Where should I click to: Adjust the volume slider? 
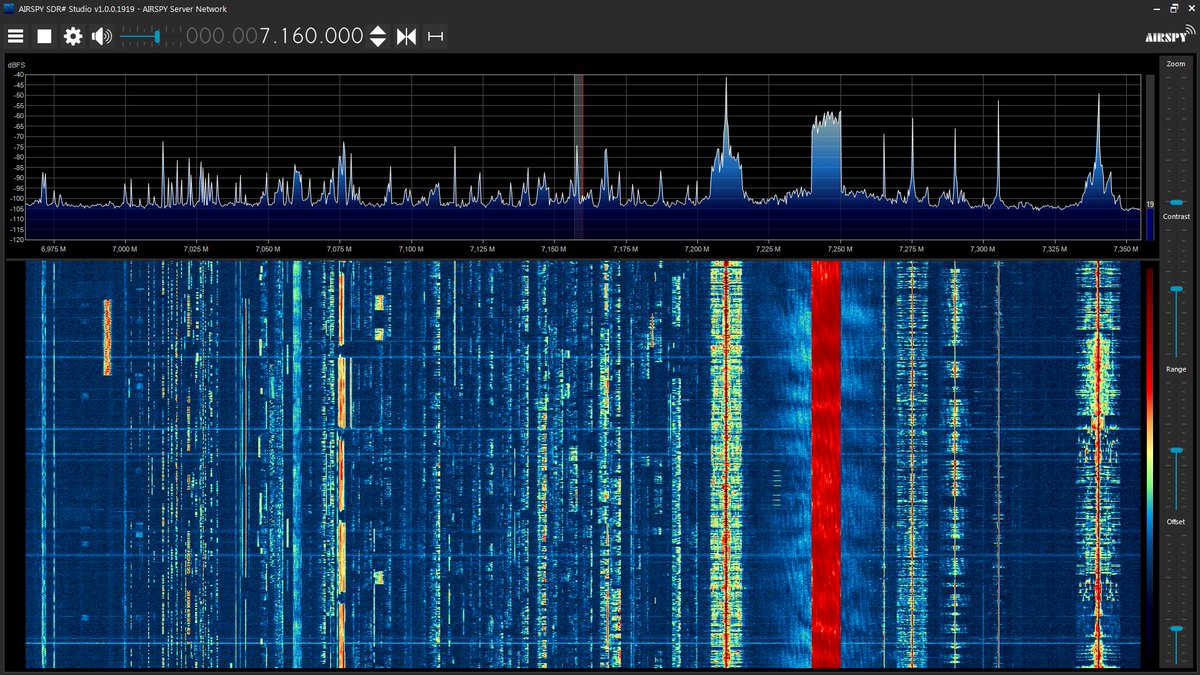click(x=155, y=35)
